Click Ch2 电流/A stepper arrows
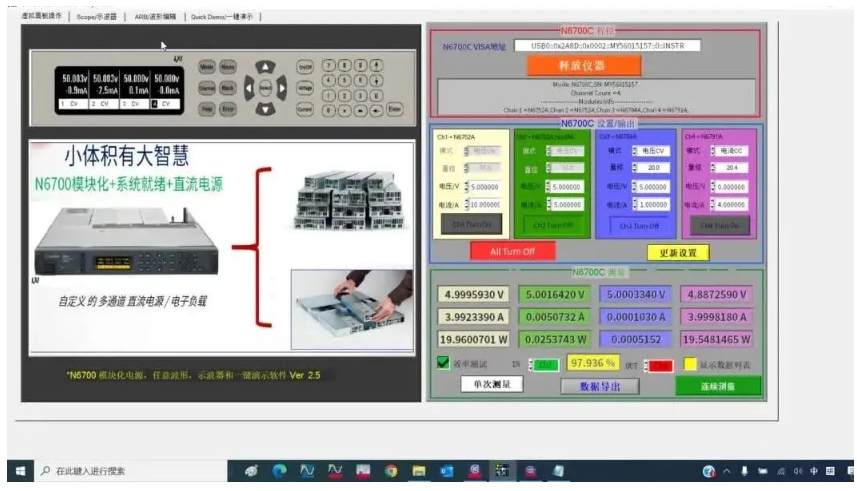Screen dimensions: 857x491 [548, 204]
